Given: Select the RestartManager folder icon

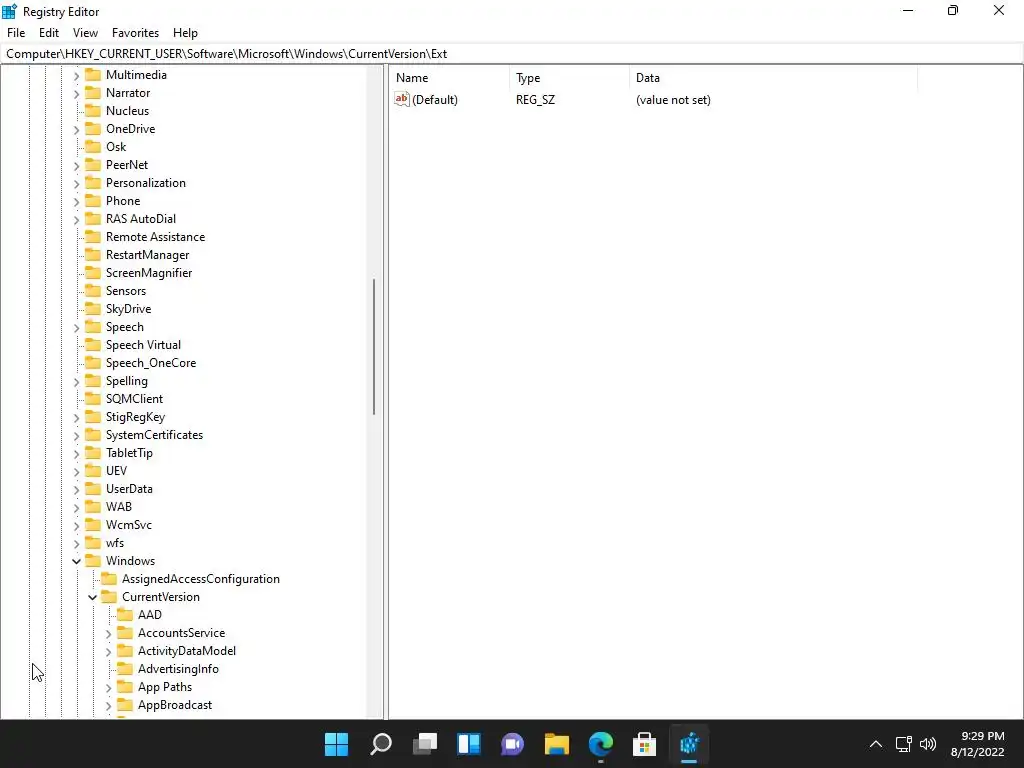Looking at the screenshot, I should coord(93,254).
